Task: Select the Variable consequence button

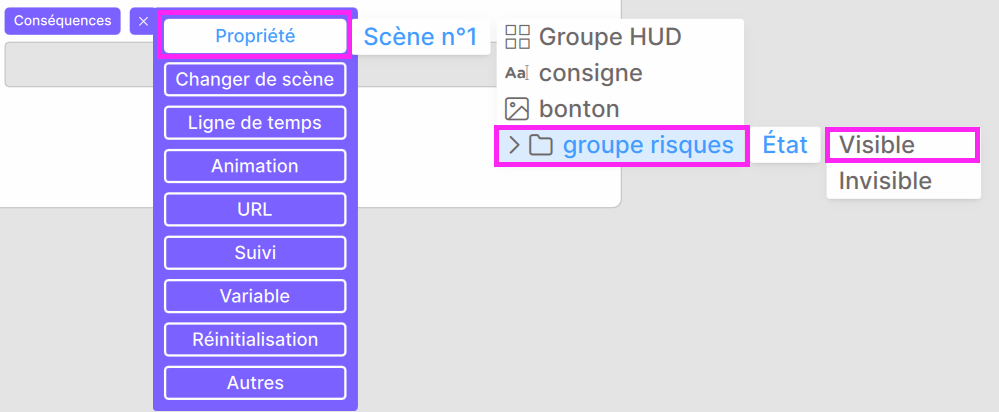Action: [x=255, y=296]
